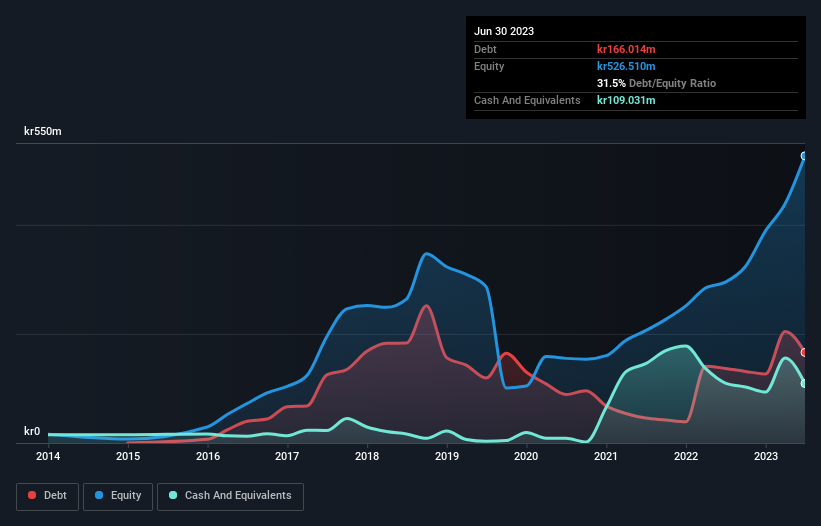Image resolution: width=821 pixels, height=526 pixels.
Task: Click the 2014 x-axis label
Action: [48, 456]
